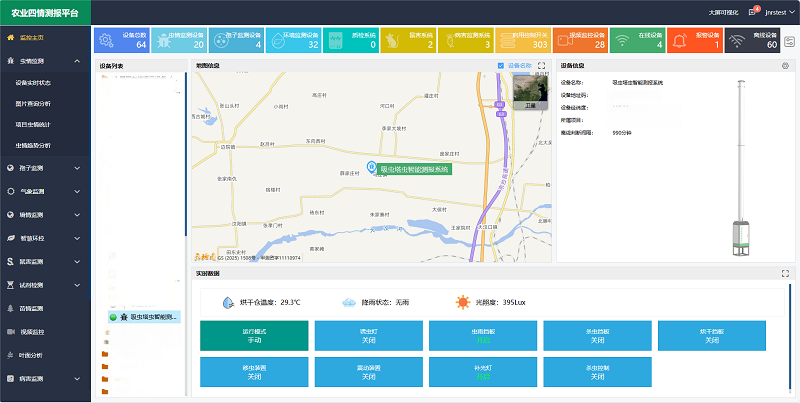
Task: Open the orange 视频监控设备 camera card
Action: (579, 39)
